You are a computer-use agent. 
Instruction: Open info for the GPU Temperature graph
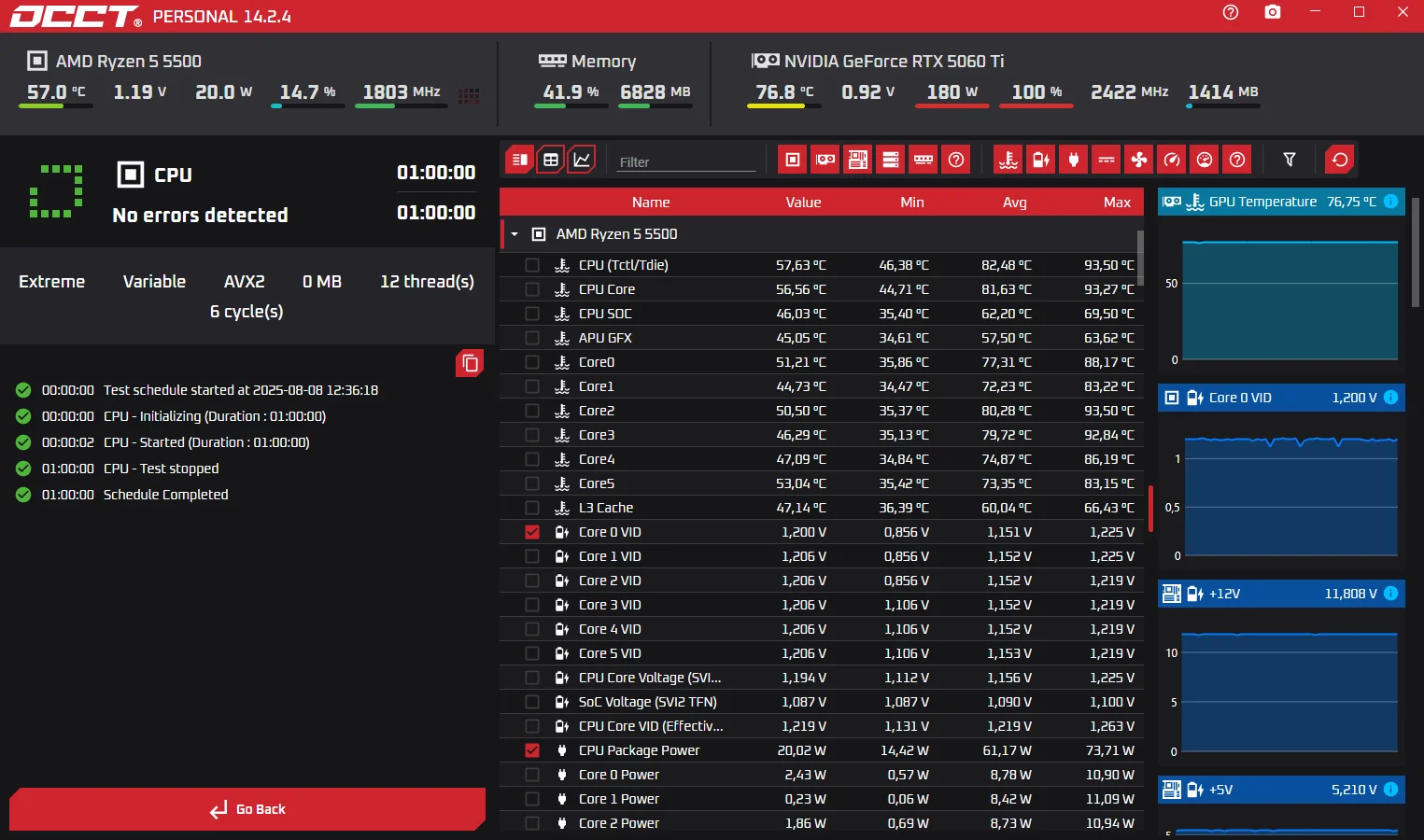1390,202
